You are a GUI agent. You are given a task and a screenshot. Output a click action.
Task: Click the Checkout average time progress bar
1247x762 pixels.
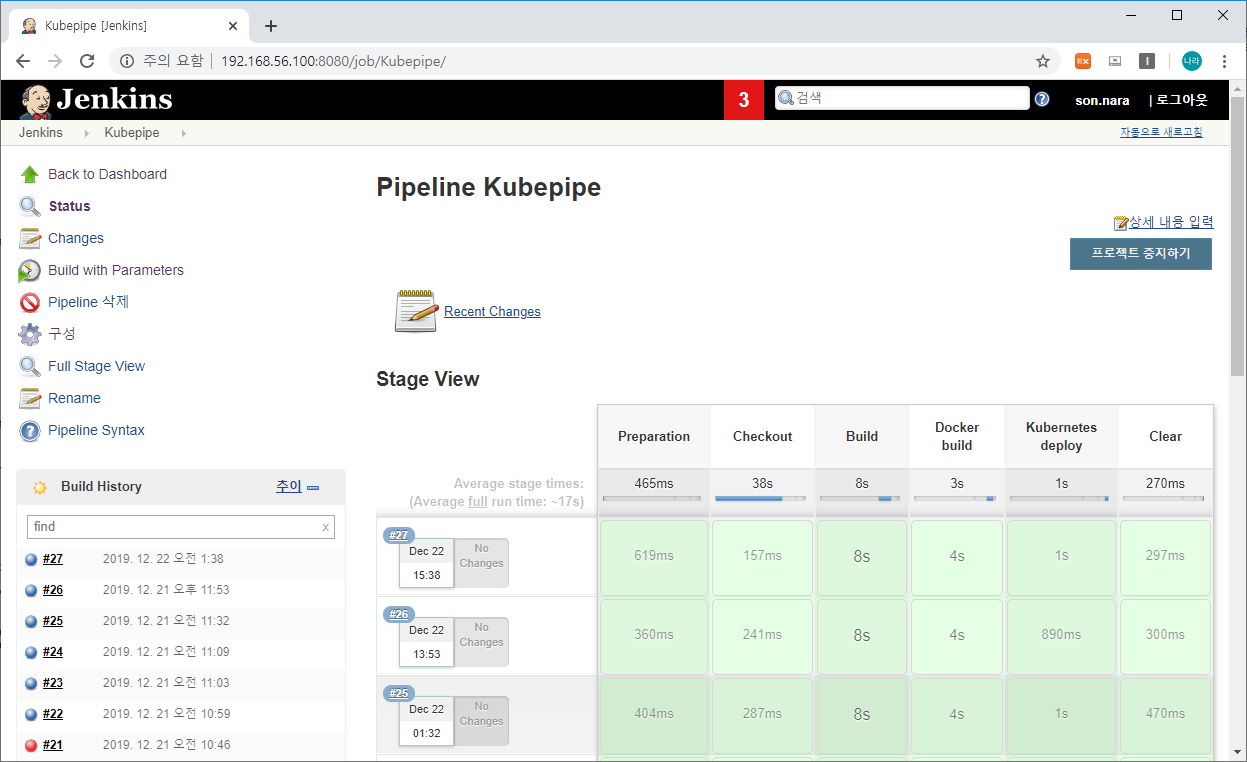(x=762, y=498)
